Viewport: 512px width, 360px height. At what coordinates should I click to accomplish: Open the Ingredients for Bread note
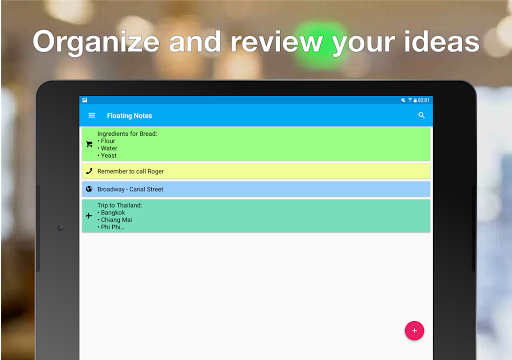[256, 144]
